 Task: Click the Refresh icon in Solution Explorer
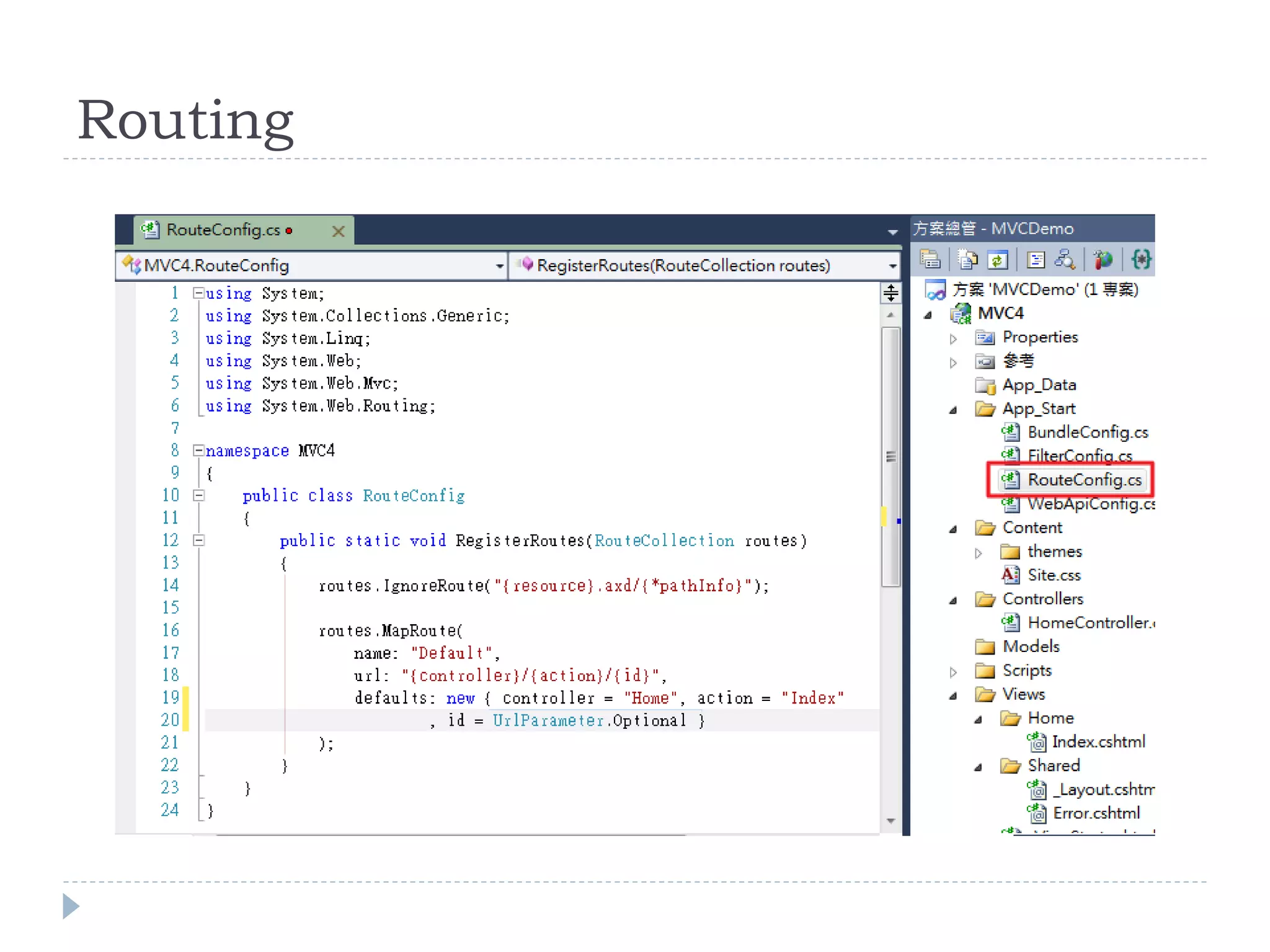click(998, 259)
